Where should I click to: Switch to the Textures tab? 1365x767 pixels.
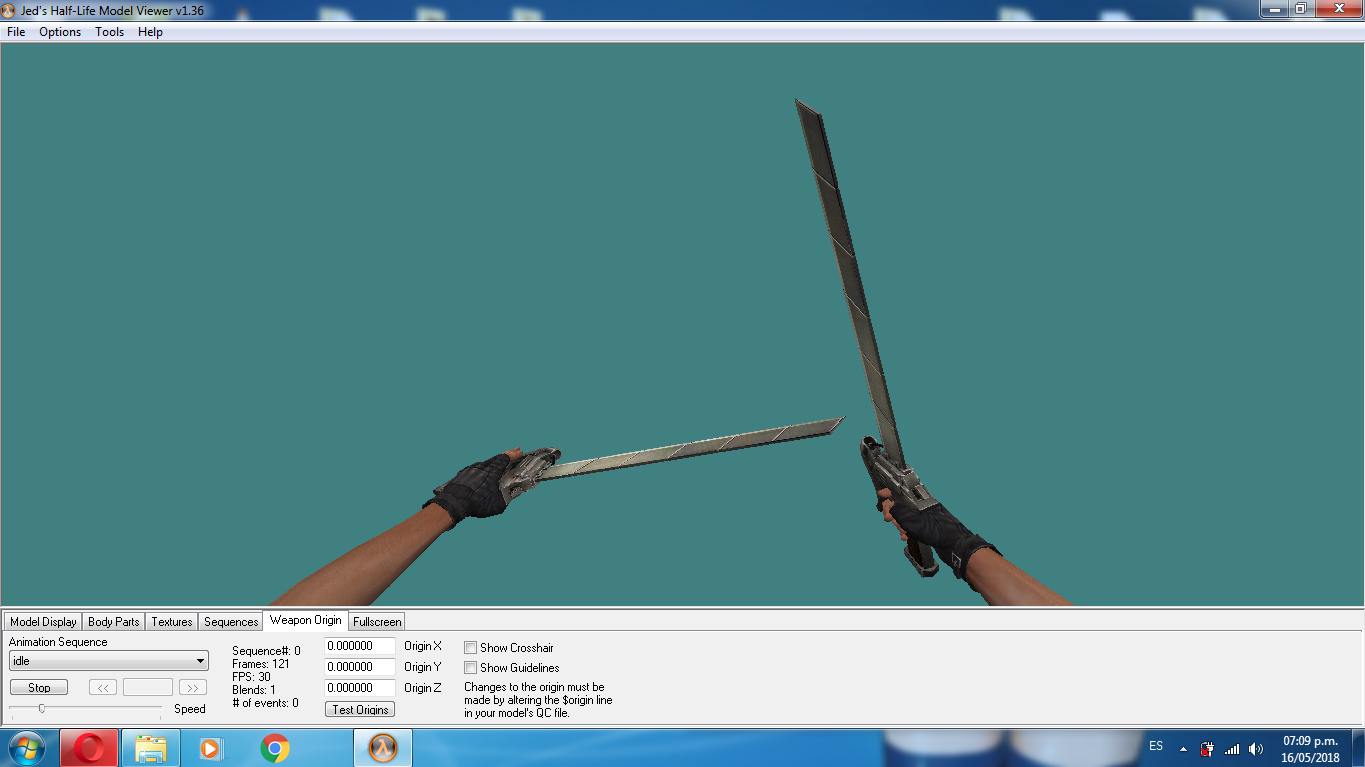click(x=172, y=621)
